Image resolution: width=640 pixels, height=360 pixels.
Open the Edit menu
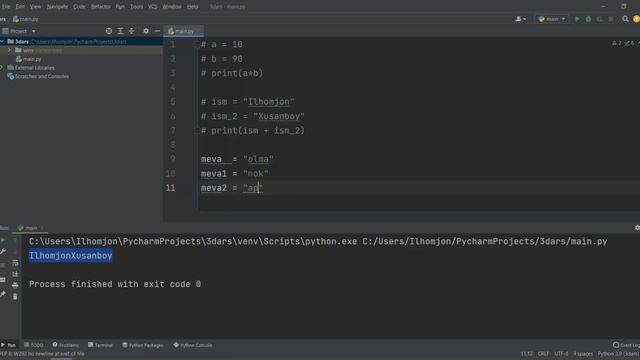point(20,7)
